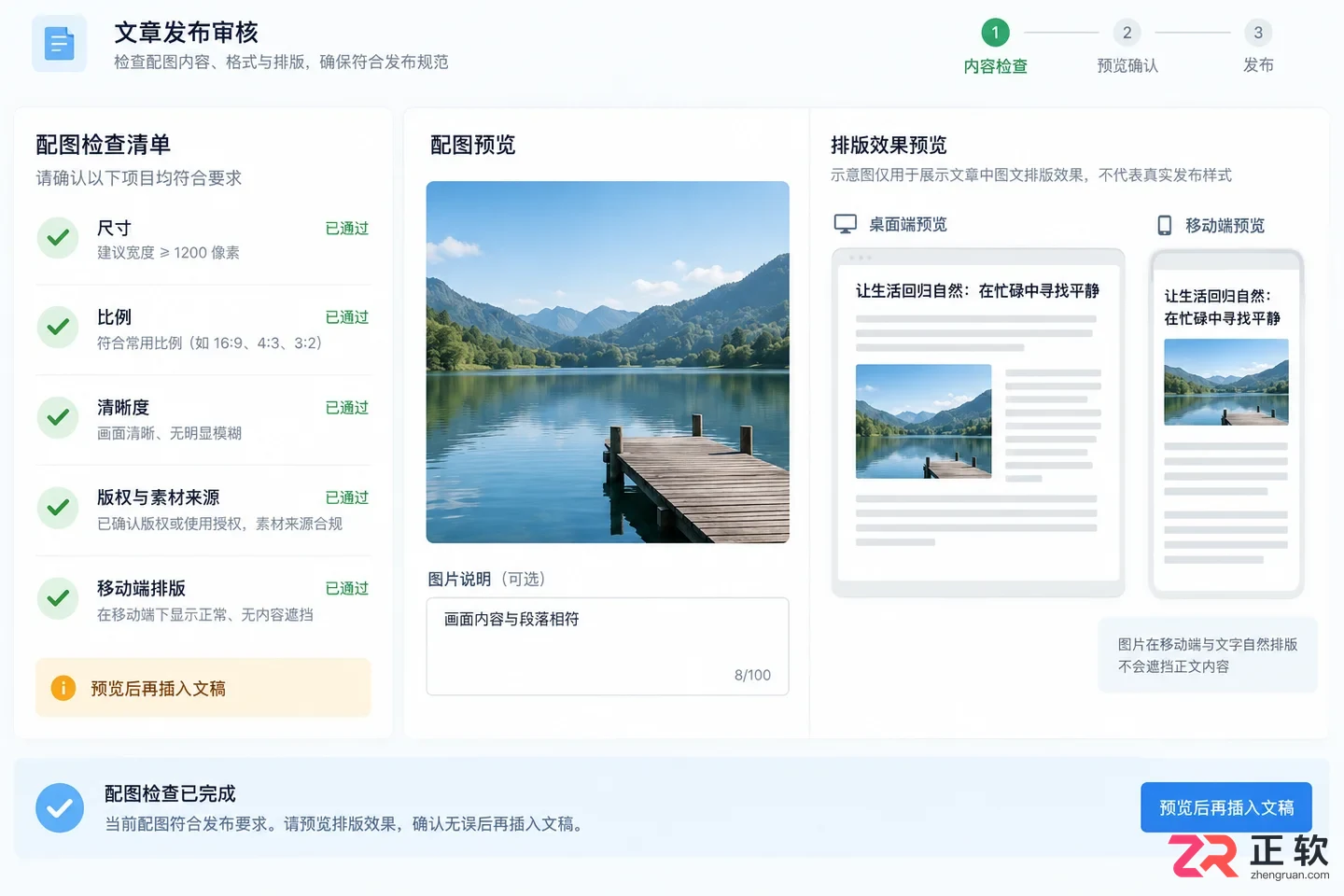Click the green check icon for 版权与素材来源
Screen dimensions: 1344x896
pos(58,508)
